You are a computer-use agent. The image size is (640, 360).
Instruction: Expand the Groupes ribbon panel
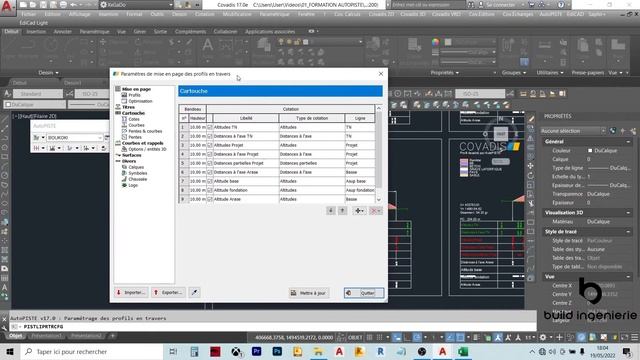pyautogui.click(x=513, y=73)
